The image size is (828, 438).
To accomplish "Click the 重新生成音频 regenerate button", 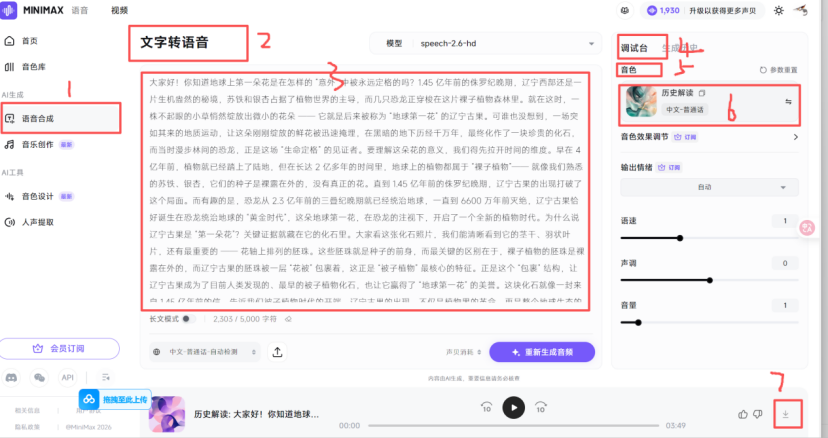I will pos(542,352).
